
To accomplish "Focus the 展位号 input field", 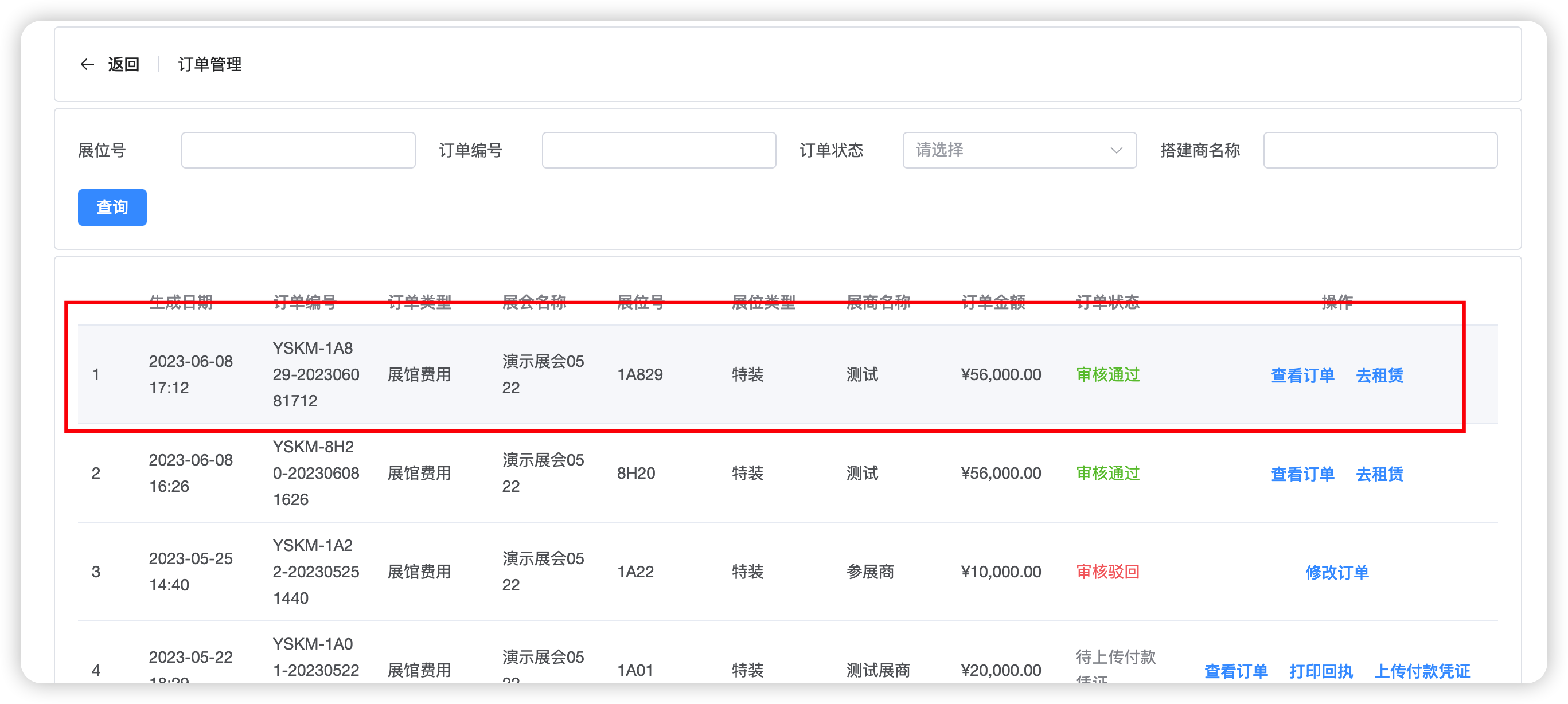I will click(x=298, y=150).
